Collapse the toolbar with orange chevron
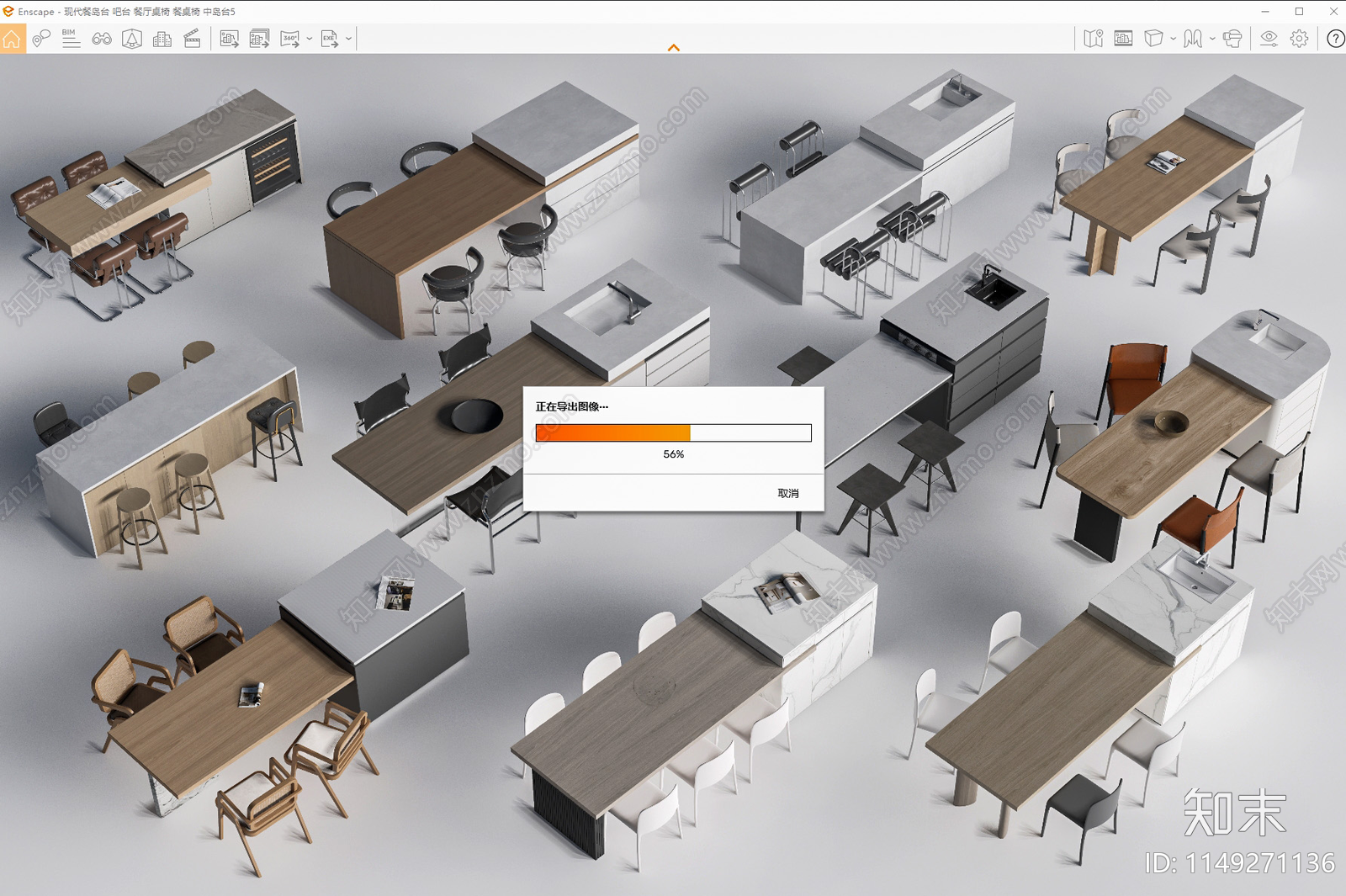 coord(674,48)
